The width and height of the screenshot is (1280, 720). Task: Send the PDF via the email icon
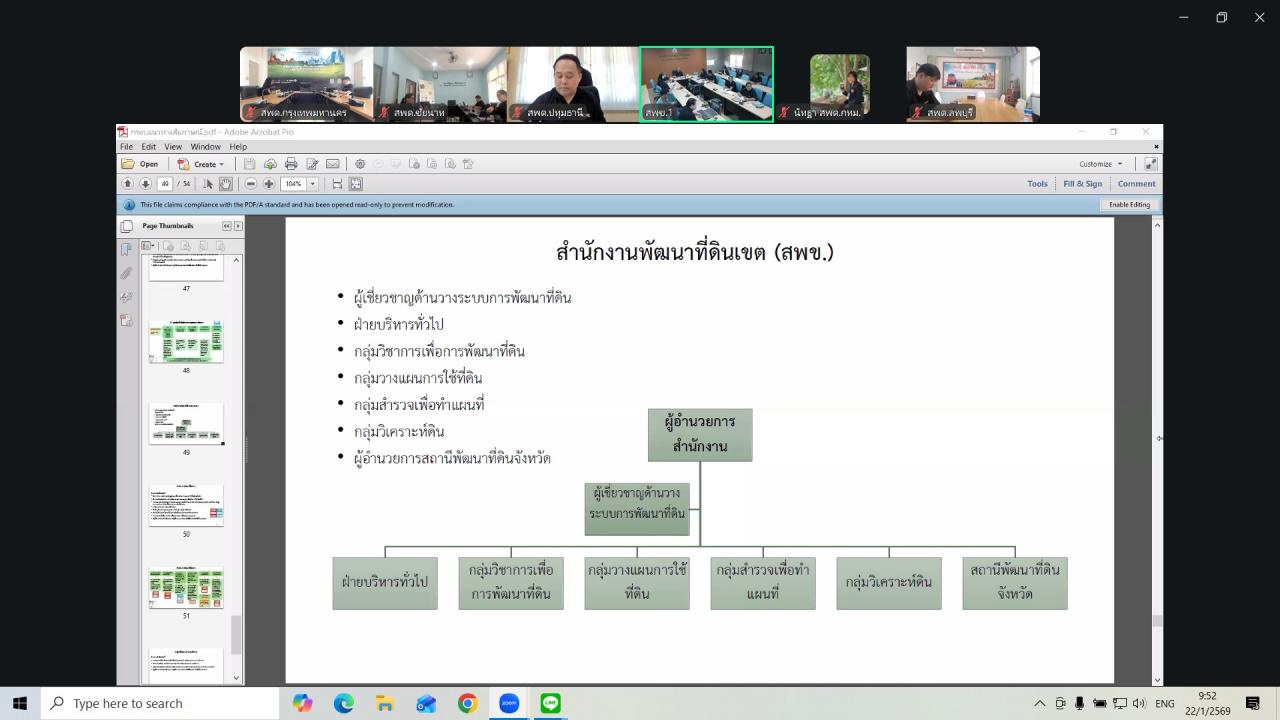[333, 164]
